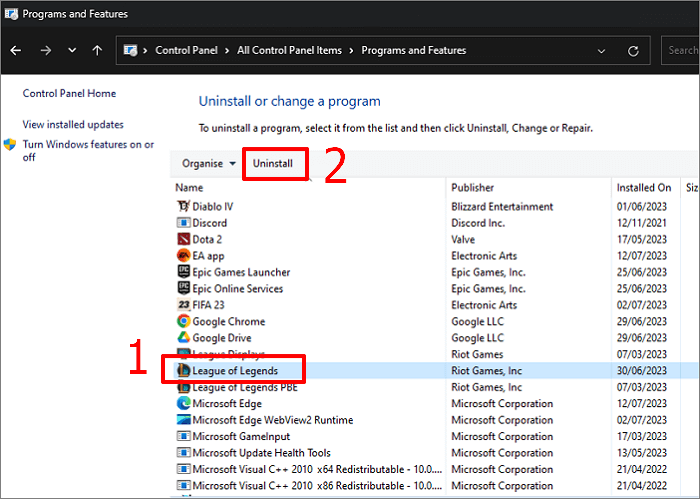Select the Epic Online Services icon
700x499 pixels.
183,288
